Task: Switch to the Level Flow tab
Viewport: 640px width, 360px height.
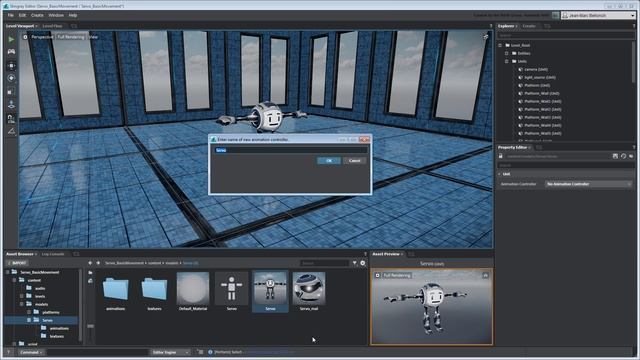Action: click(x=53, y=26)
